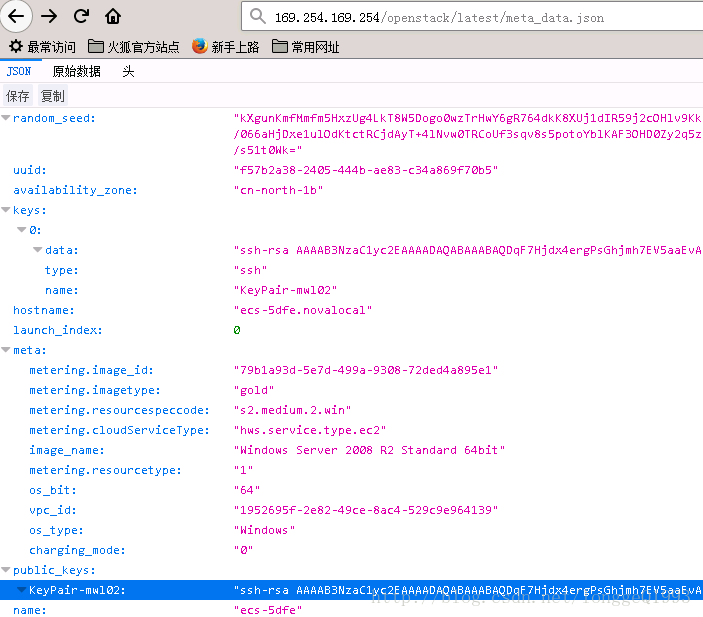Open the 最常访问 gear bookmark icon
Screen dimensions: 703x617
click(x=16, y=46)
